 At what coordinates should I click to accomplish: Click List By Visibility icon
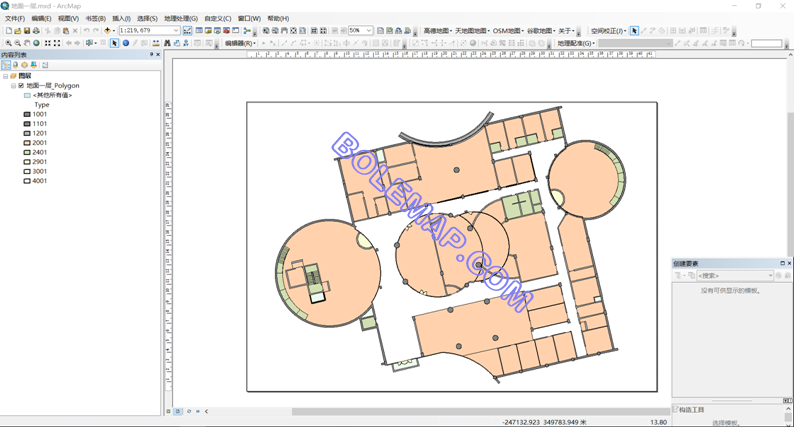(24, 65)
